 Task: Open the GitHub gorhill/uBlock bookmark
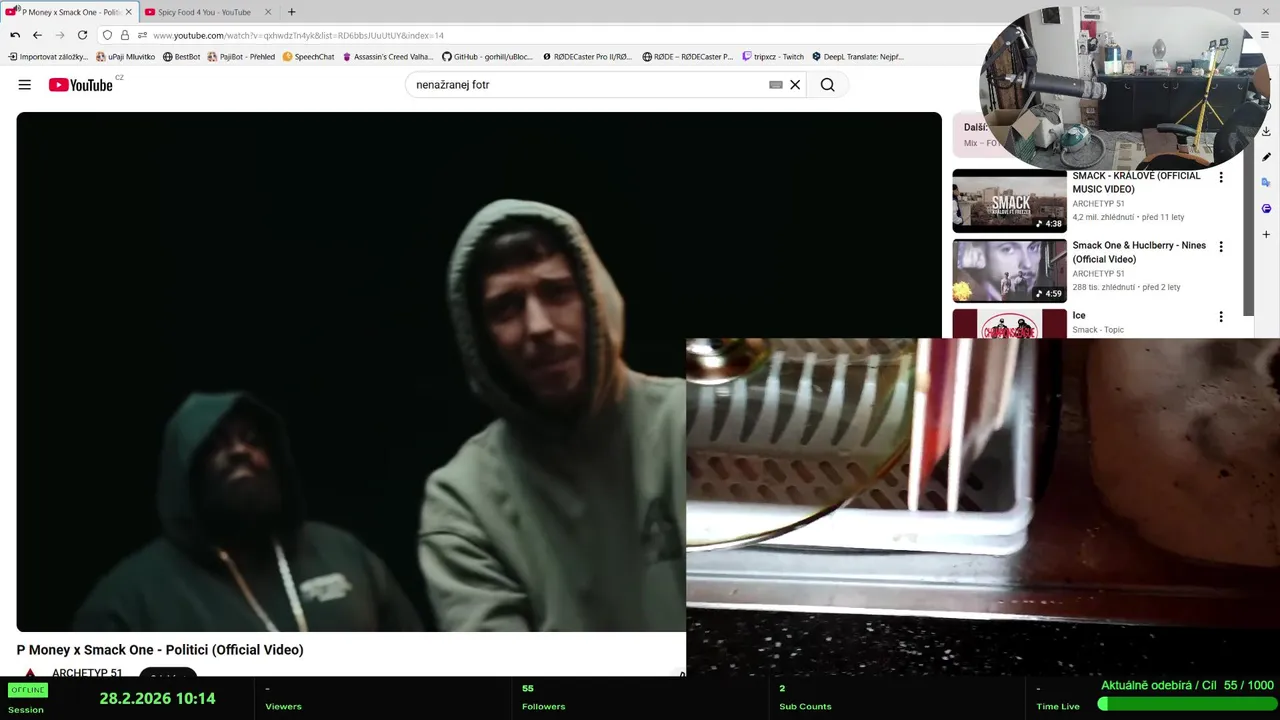point(487,57)
